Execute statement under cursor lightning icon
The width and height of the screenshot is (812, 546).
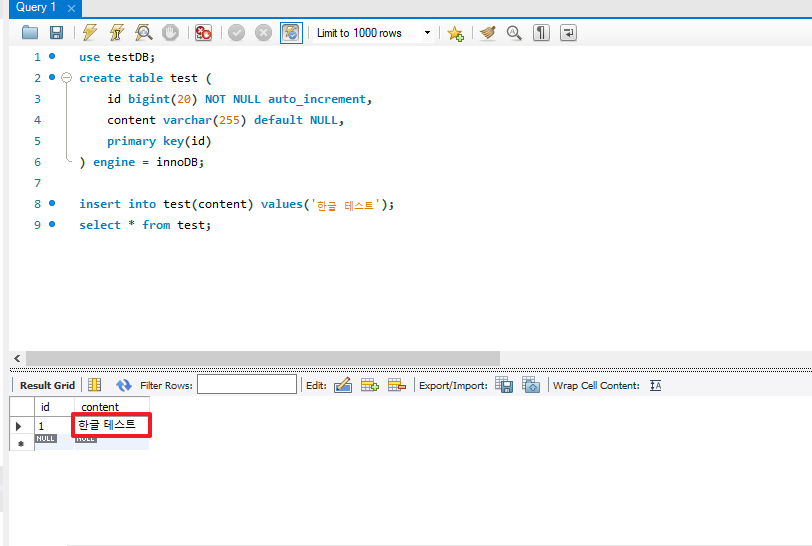[x=117, y=33]
